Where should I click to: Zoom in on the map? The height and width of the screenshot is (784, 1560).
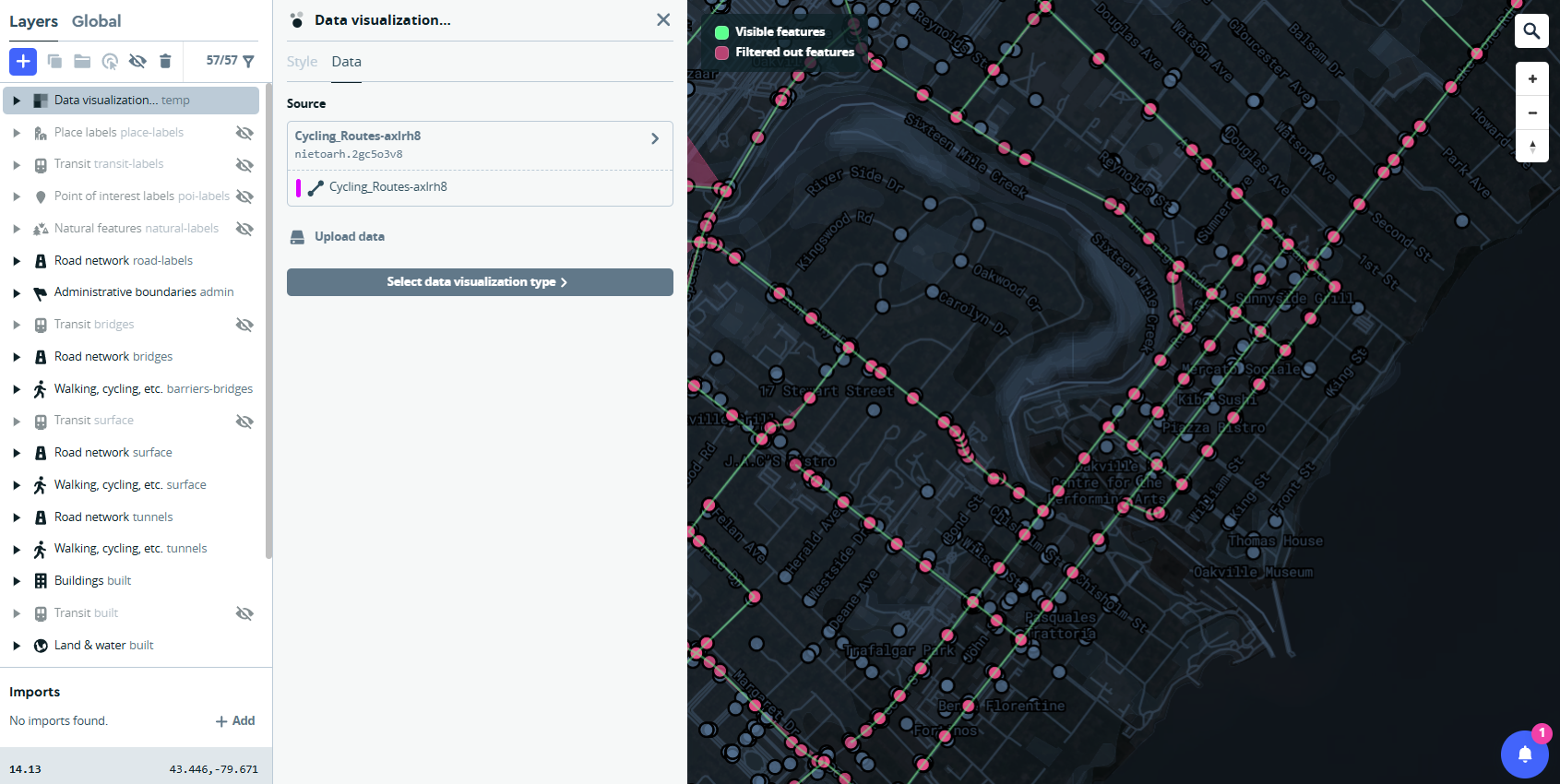(1532, 78)
